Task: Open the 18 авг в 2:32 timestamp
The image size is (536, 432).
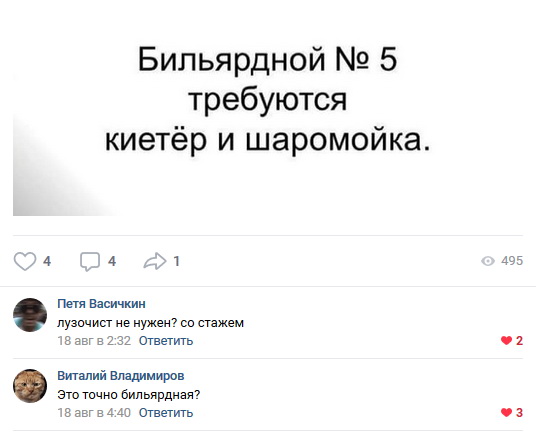Action: pos(94,341)
